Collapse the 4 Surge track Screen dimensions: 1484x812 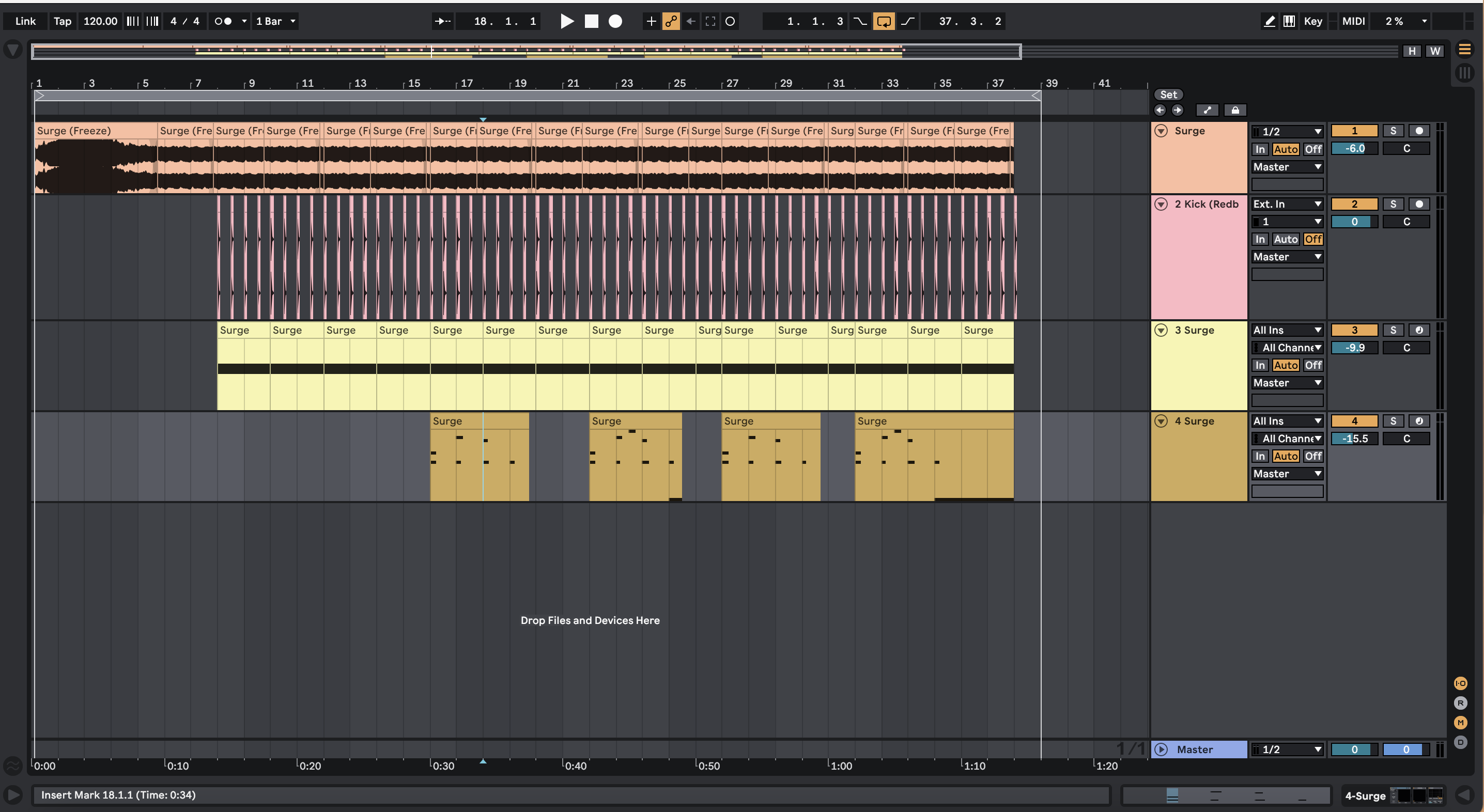pos(1162,421)
